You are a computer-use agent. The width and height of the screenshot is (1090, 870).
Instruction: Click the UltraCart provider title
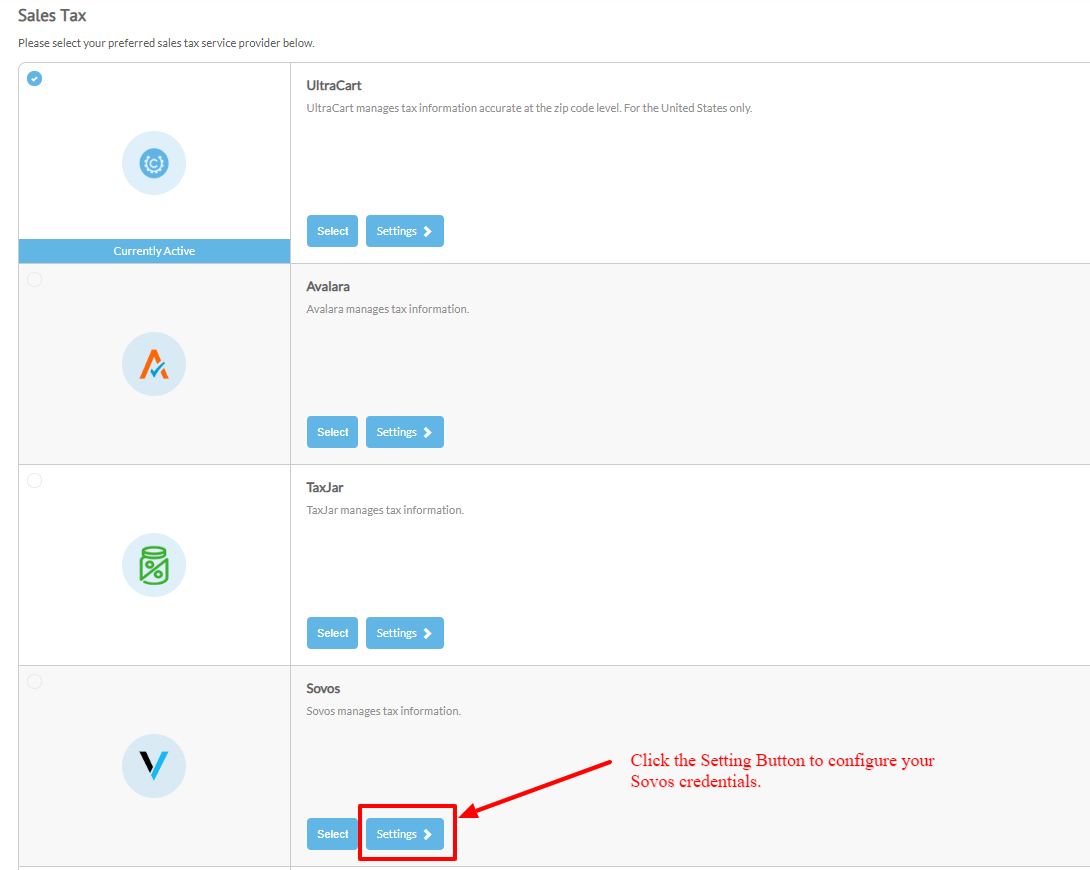(334, 85)
